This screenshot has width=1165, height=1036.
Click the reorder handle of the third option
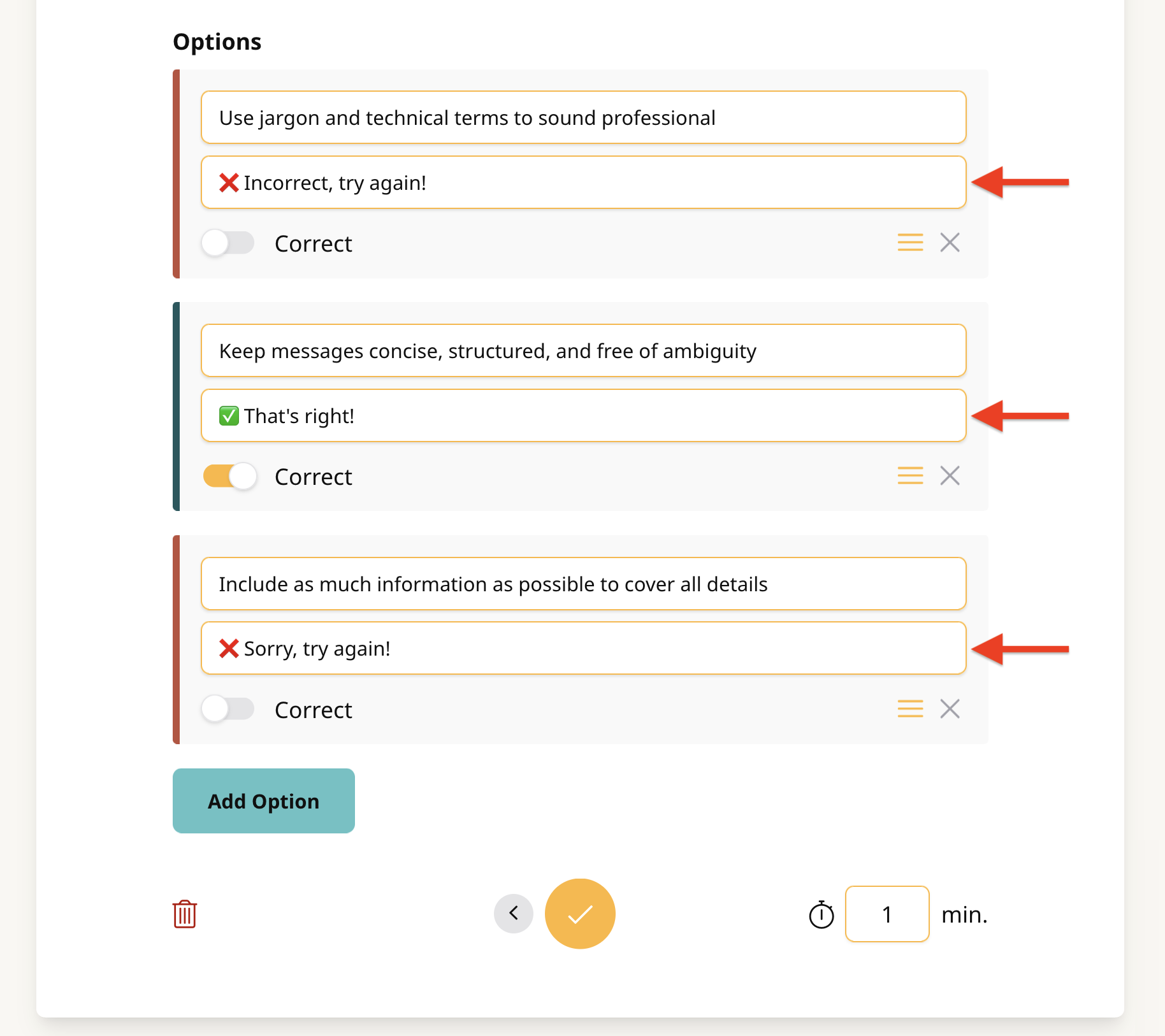click(910, 709)
